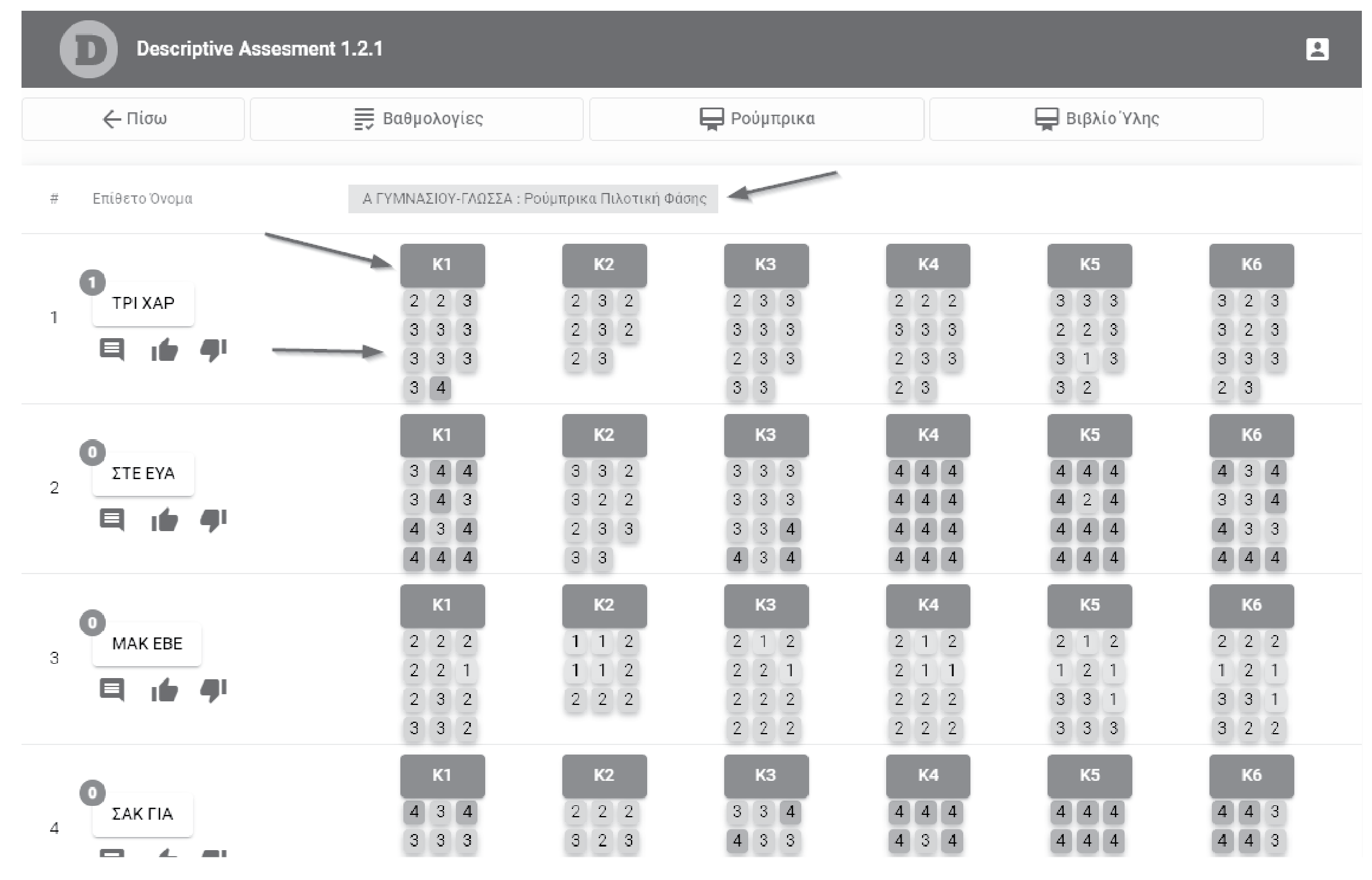Image resolution: width=1372 pixels, height=880 pixels.
Task: Click thumbs down for ΤΡΙ ΧΑΡ
Action: pos(213,349)
